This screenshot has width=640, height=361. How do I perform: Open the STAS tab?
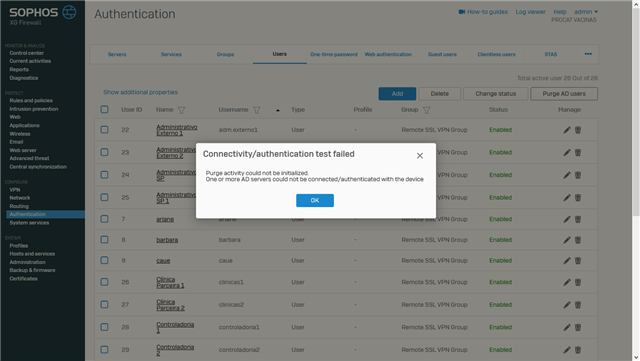click(x=551, y=54)
